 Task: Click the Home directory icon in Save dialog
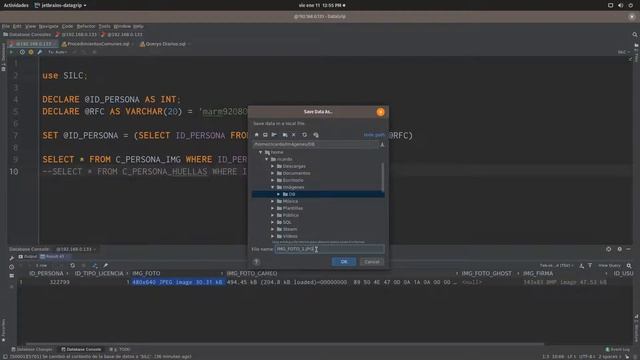pos(257,135)
